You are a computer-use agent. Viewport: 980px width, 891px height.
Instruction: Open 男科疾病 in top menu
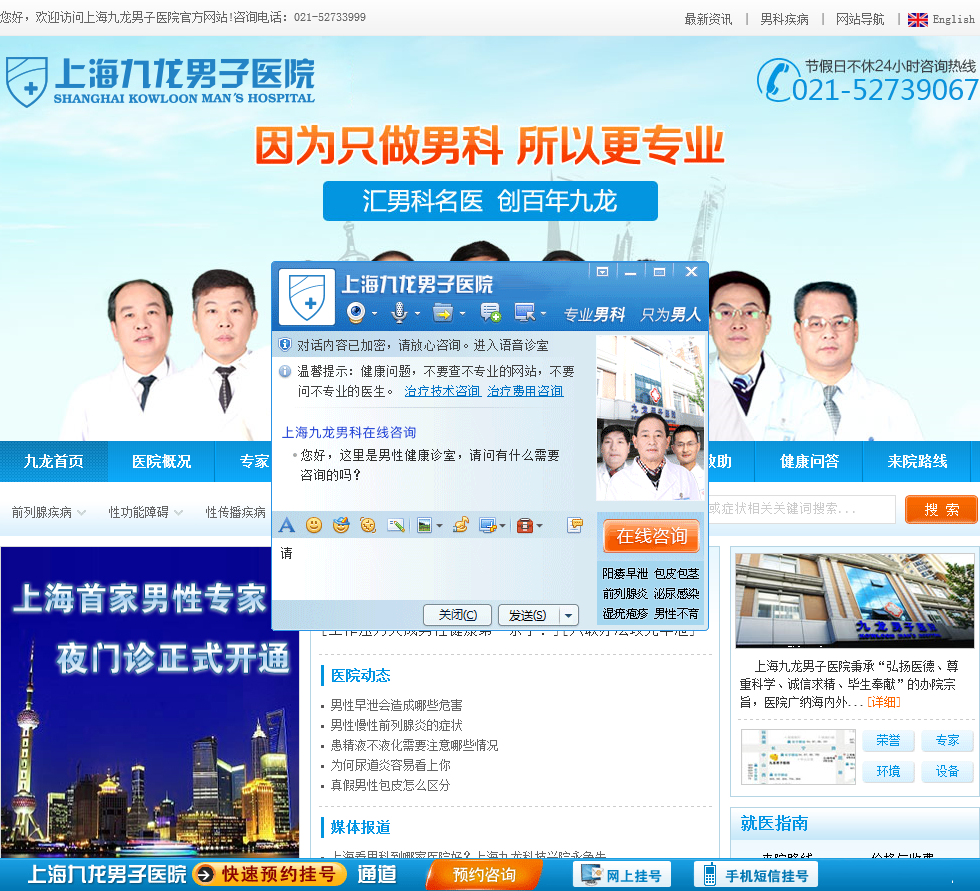pyautogui.click(x=784, y=19)
